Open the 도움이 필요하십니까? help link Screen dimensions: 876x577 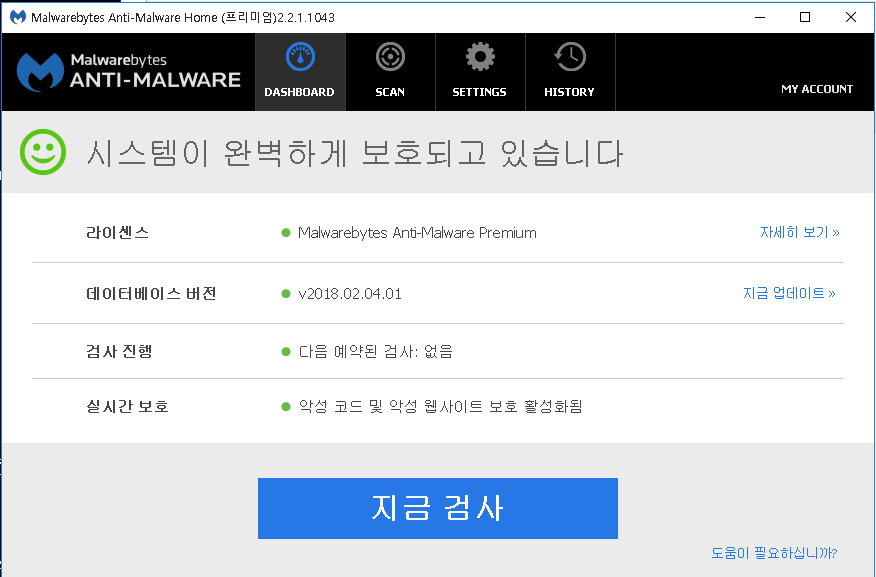pyautogui.click(x=774, y=553)
